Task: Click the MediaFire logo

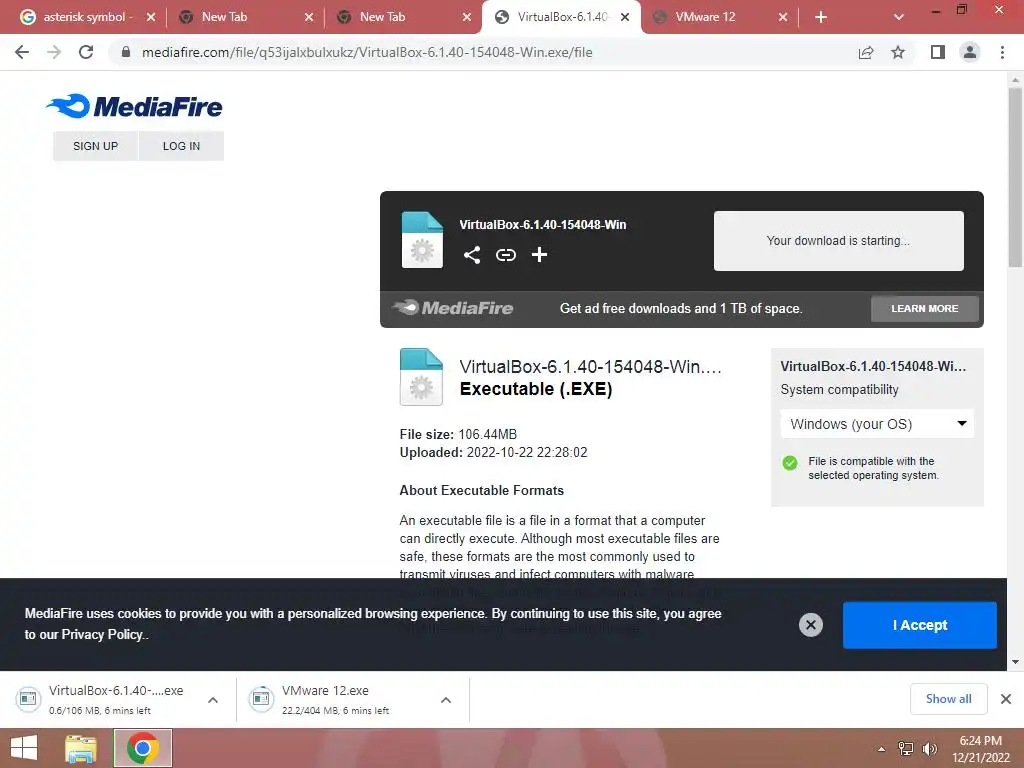Action: 135,106
